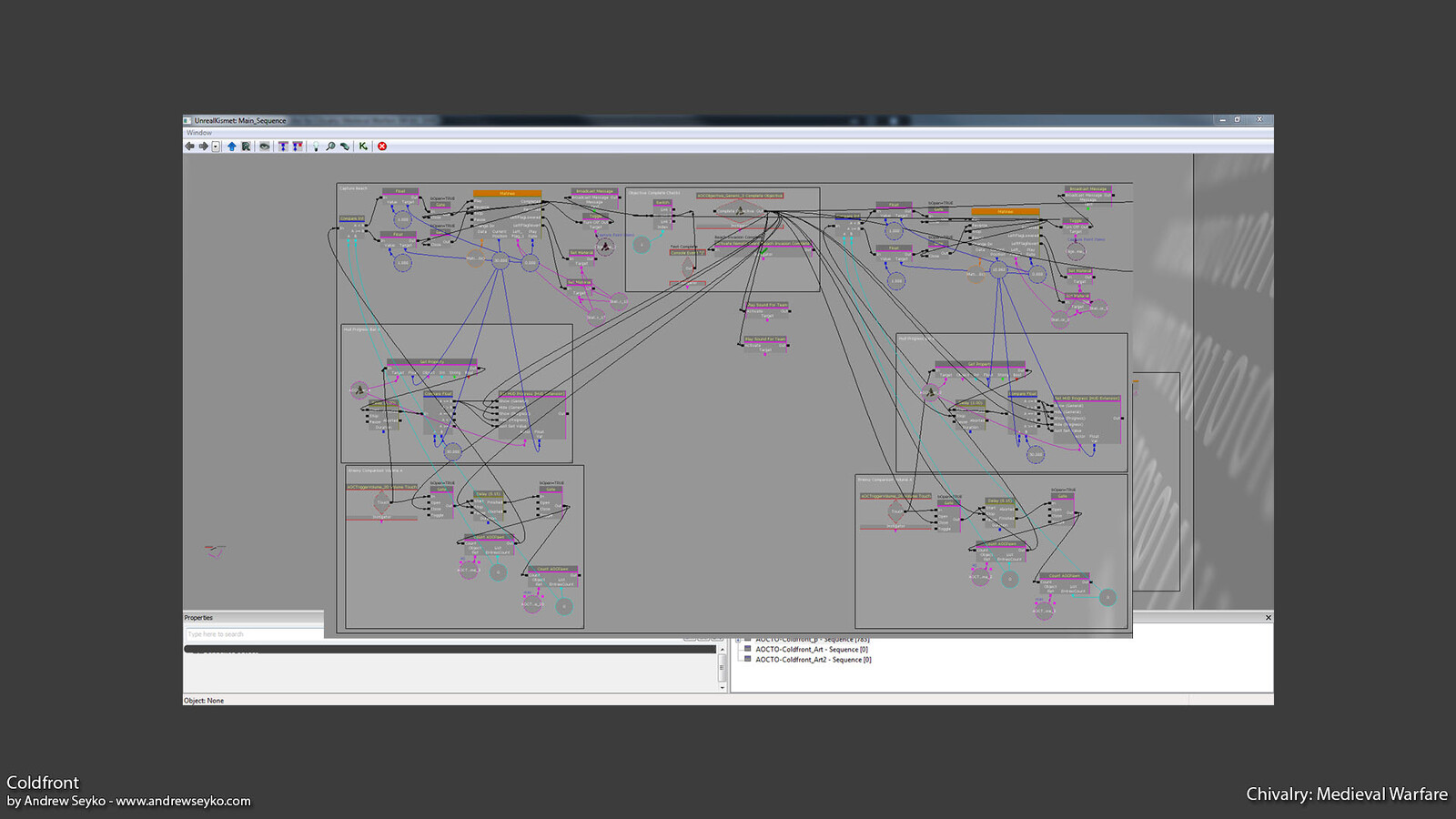Open the Window menu
Viewport: 1456px width, 819px height.
[199, 133]
